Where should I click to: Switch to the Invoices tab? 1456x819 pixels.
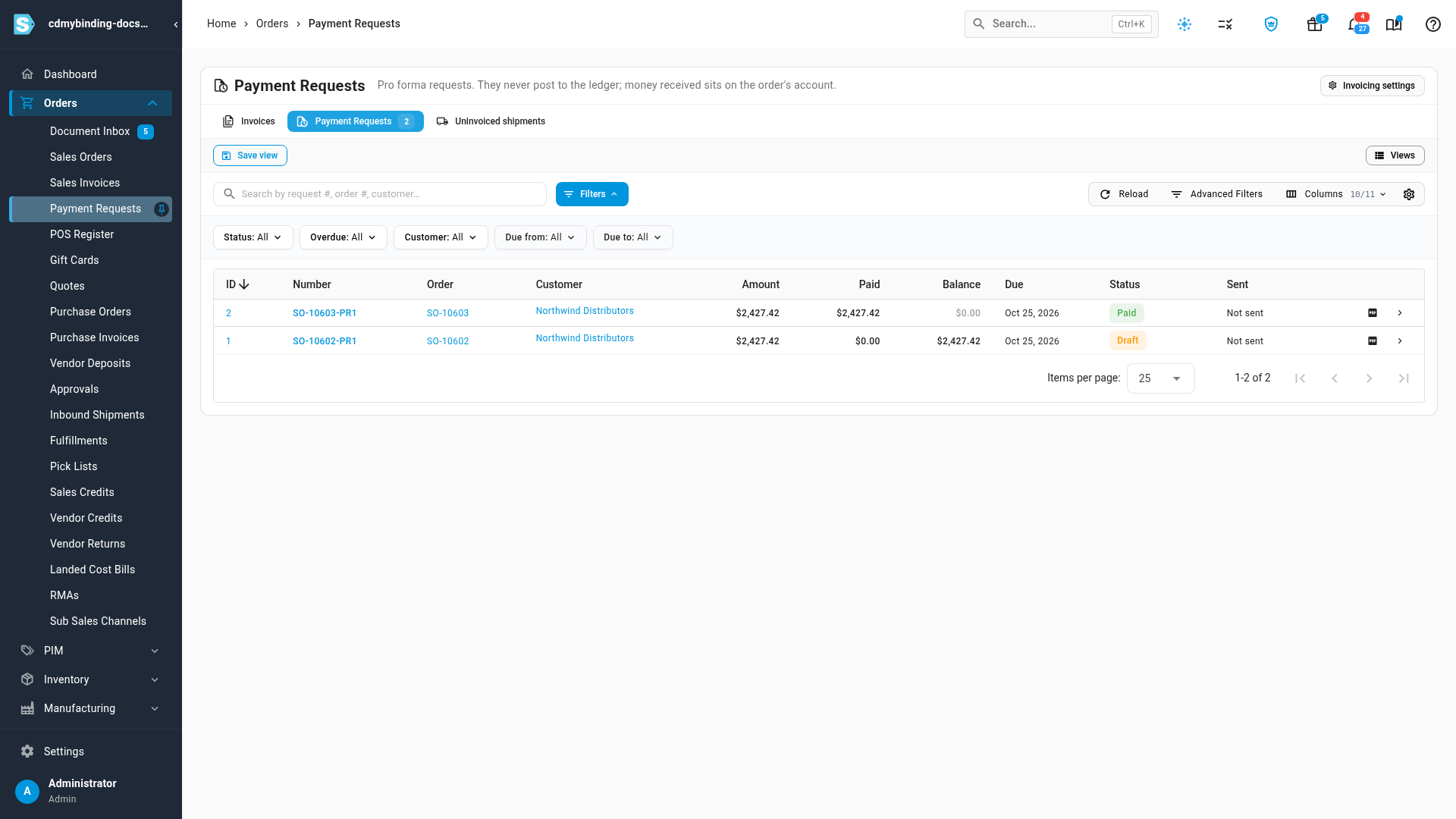click(x=249, y=121)
